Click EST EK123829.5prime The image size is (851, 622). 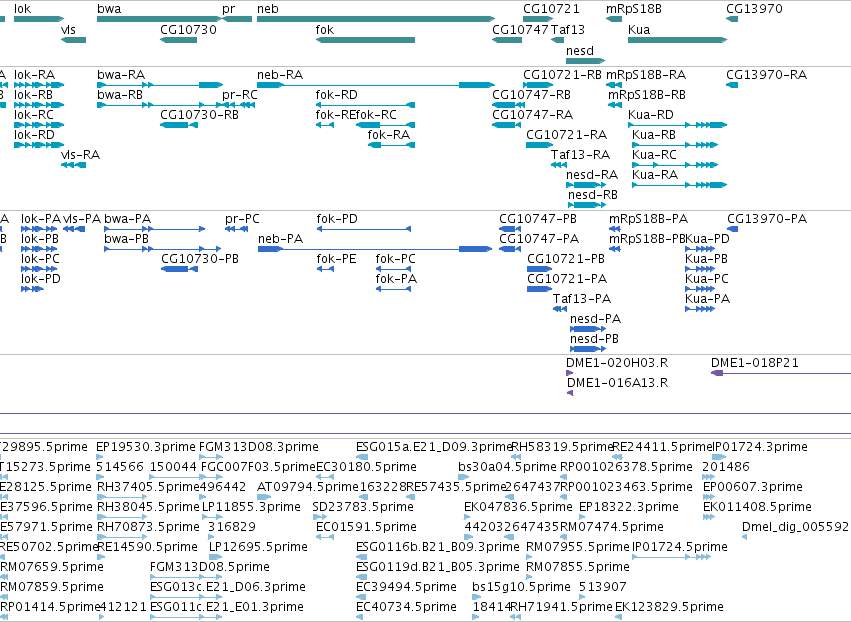[669, 607]
